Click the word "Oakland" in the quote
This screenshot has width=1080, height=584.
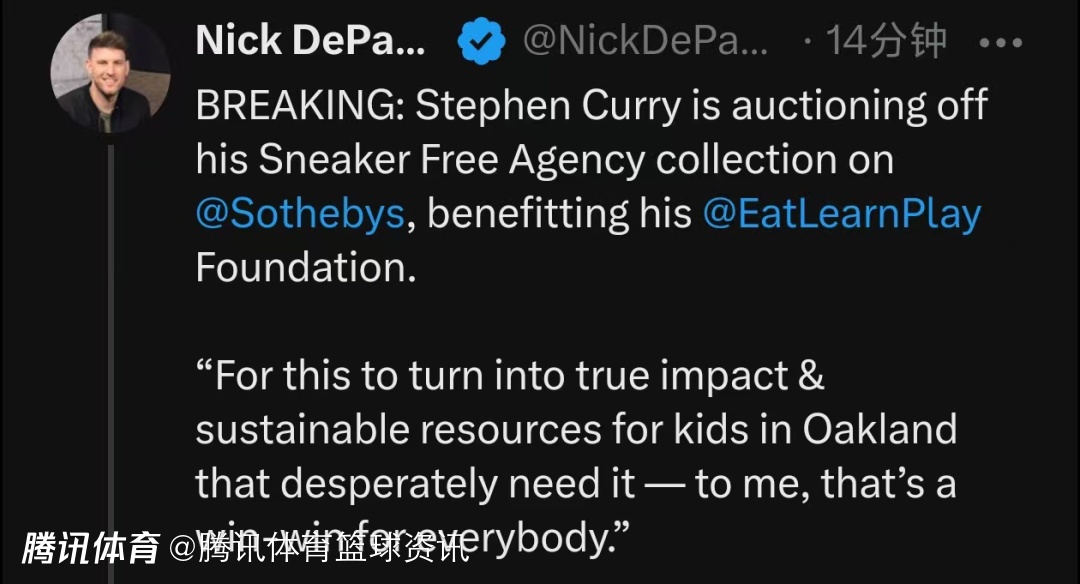tap(880, 430)
